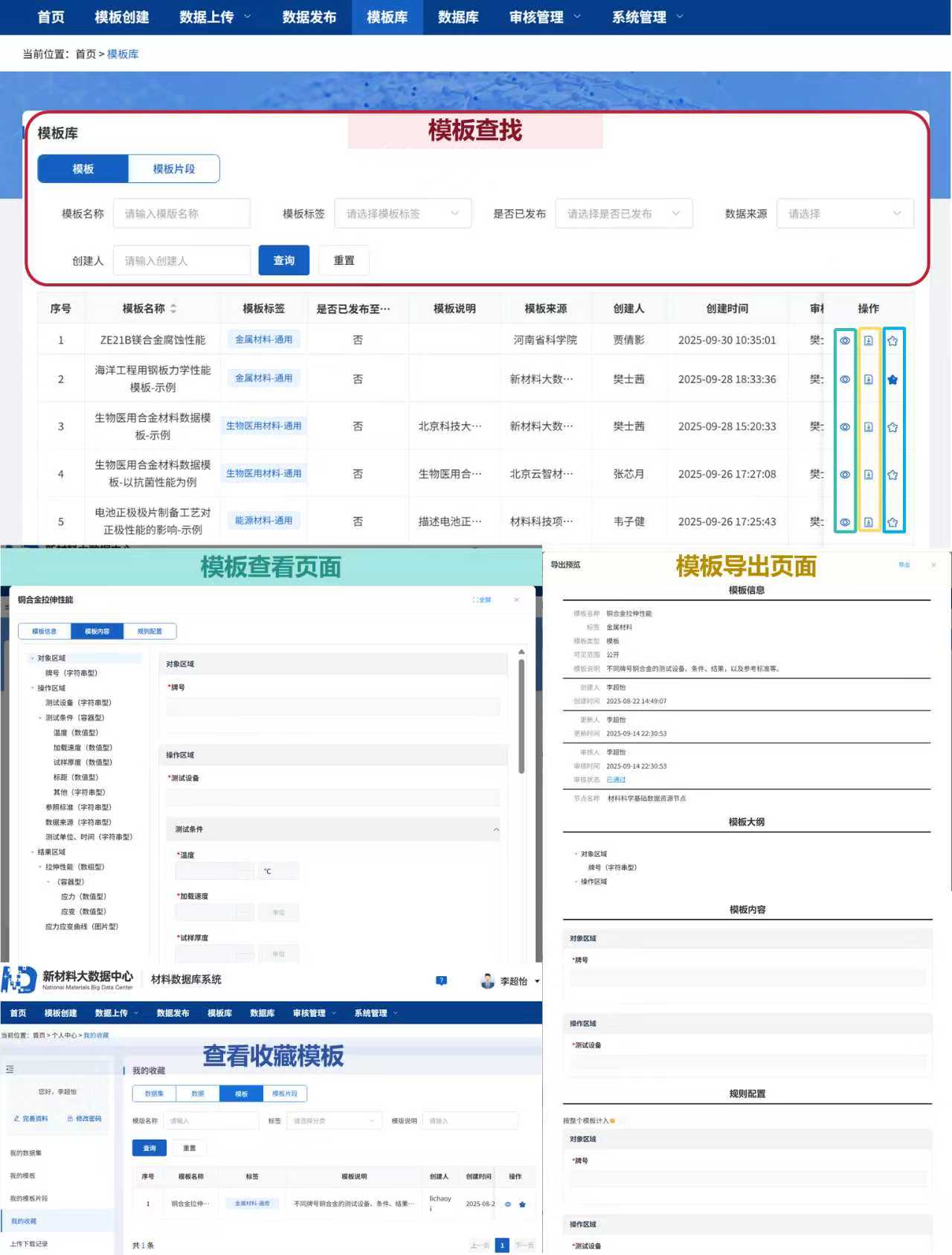Viewport: 952px width, 1255px height.
Task: Open the 模板标签 dropdown
Action: click(x=402, y=214)
